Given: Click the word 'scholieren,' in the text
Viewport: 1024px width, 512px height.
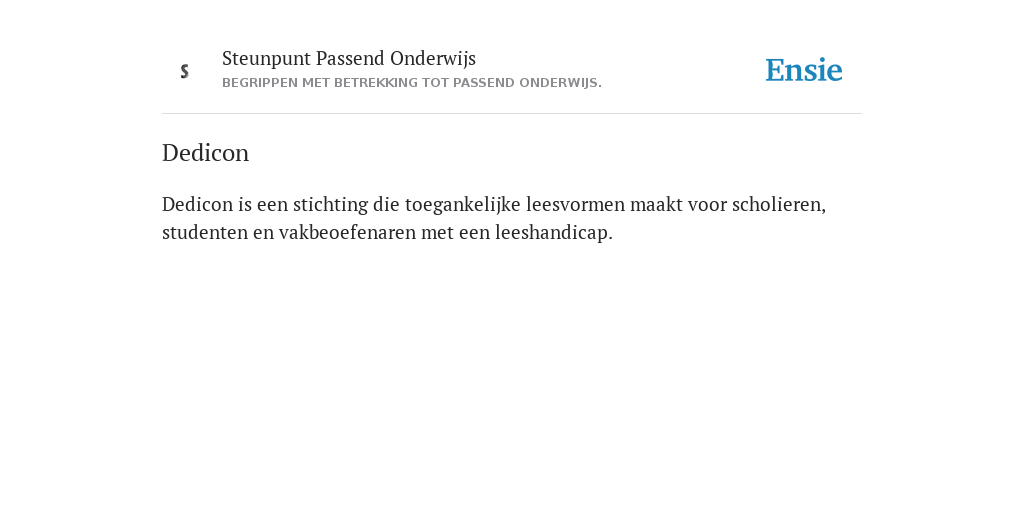Looking at the screenshot, I should [778, 204].
